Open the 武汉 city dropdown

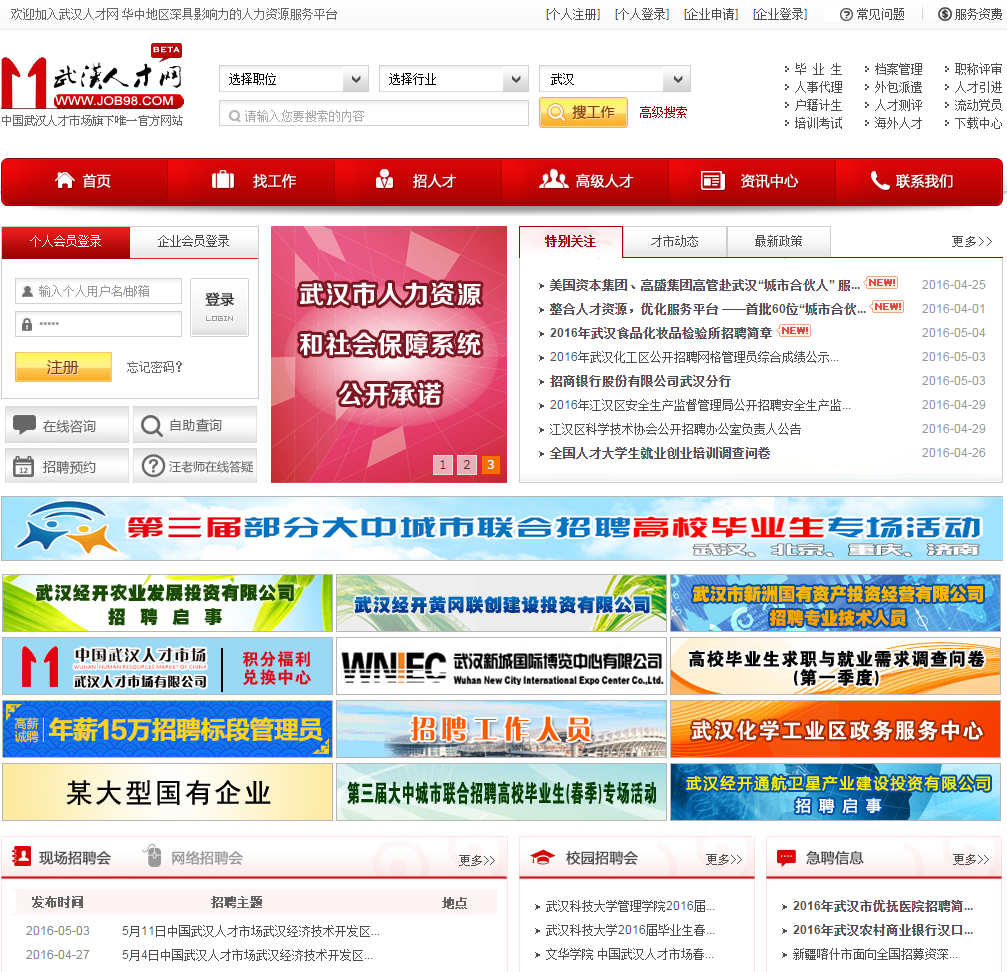point(615,79)
